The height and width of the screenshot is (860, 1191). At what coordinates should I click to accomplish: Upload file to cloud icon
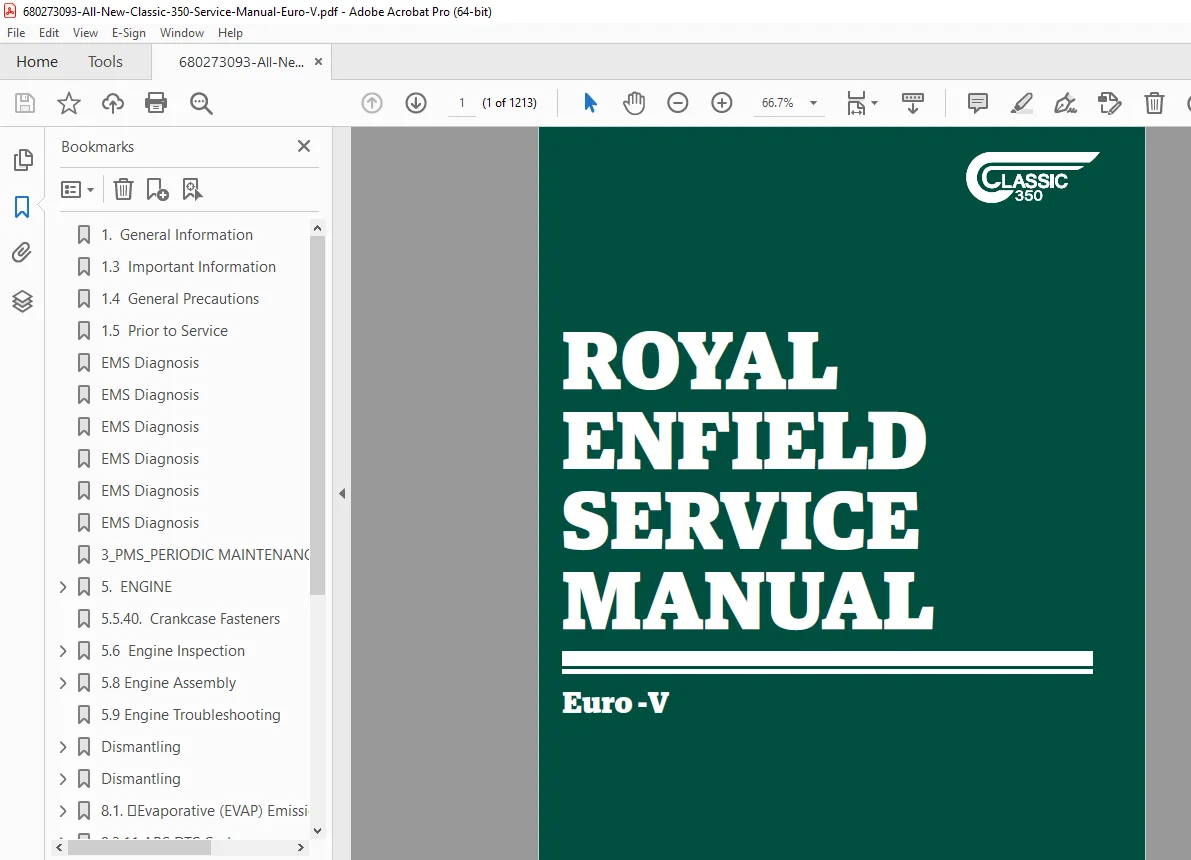click(112, 103)
